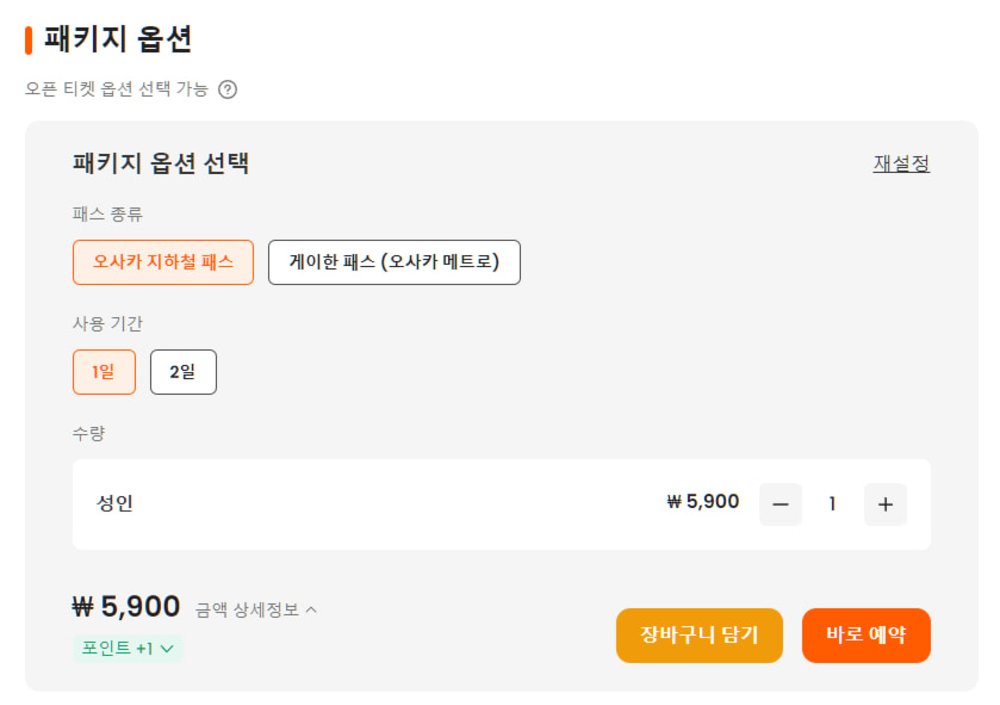
Task: Click the 오픈 티켓 옵션 선택 가능 text
Action: pyautogui.click(x=116, y=90)
